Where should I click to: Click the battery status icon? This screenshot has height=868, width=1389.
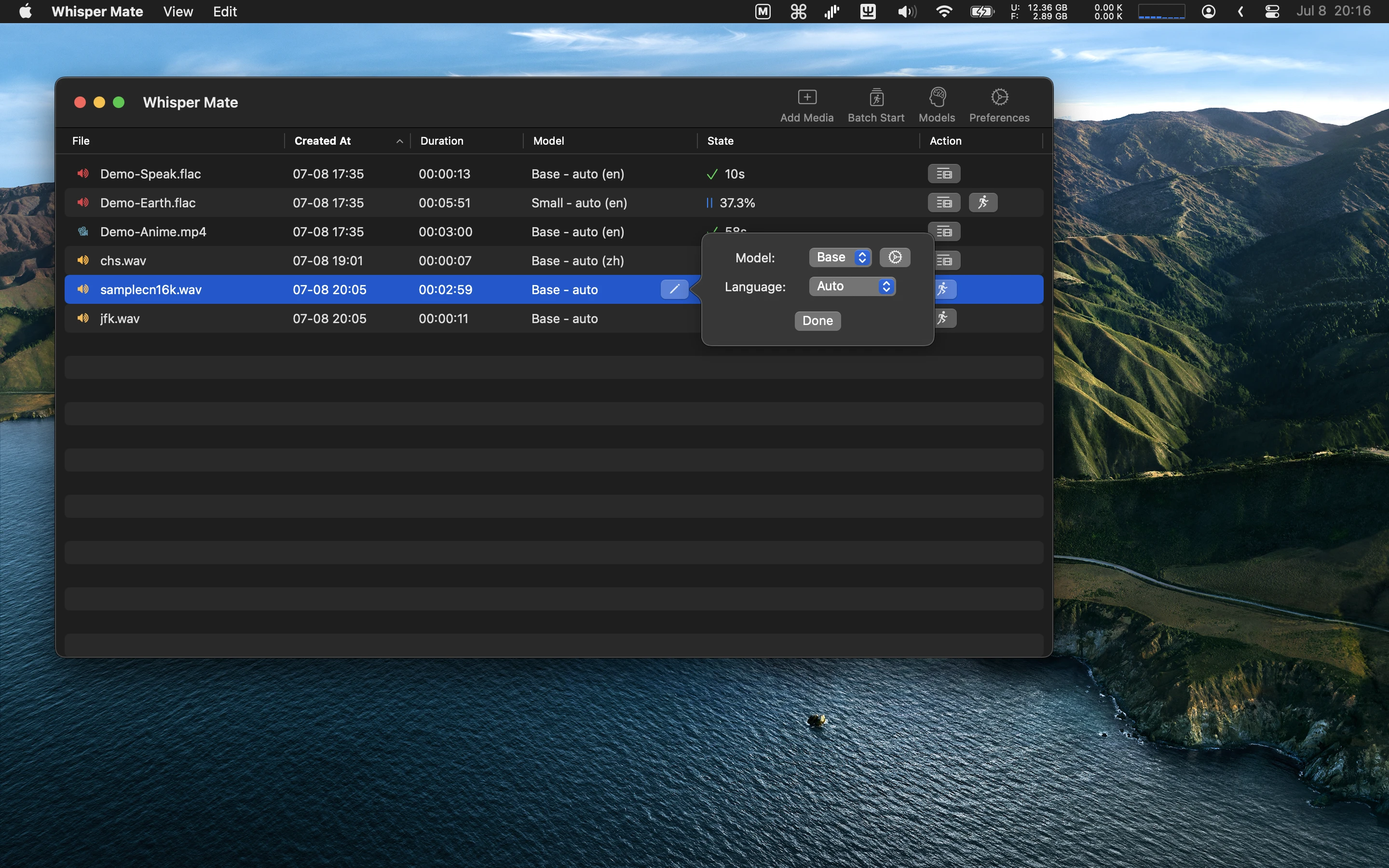(981, 12)
